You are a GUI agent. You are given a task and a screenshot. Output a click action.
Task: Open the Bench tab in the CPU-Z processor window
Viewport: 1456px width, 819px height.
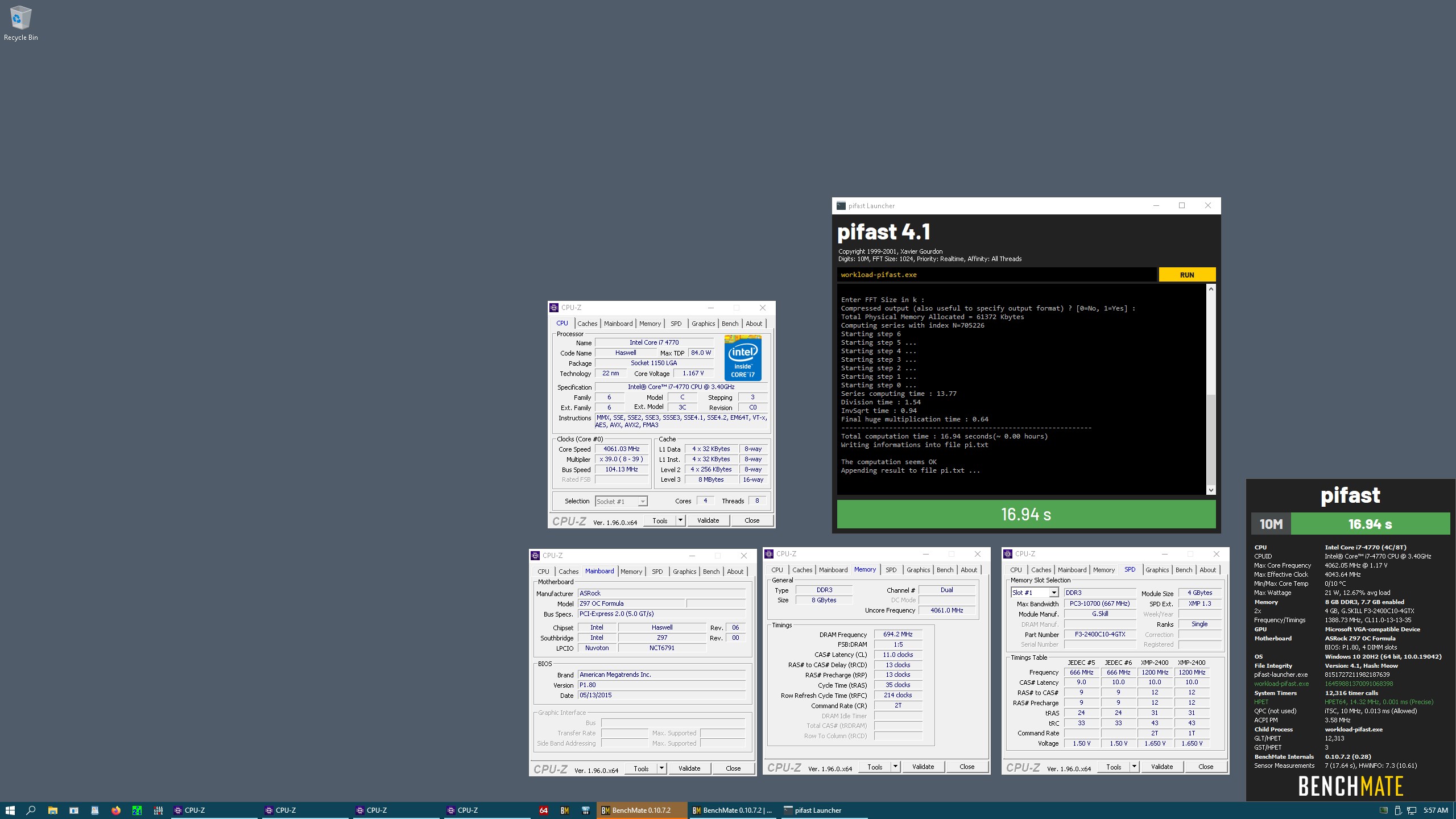coord(730,324)
